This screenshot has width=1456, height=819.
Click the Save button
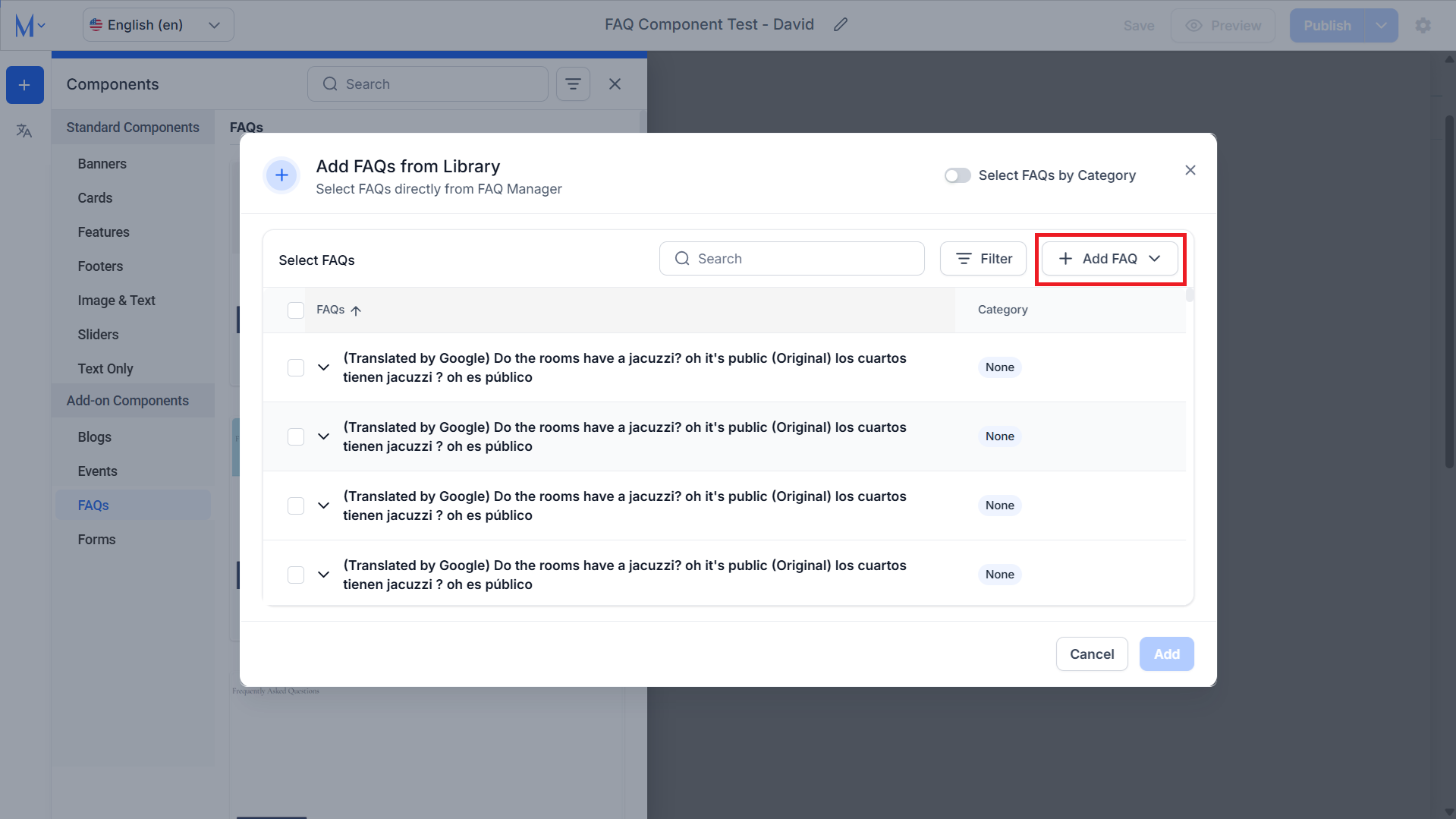[1139, 26]
